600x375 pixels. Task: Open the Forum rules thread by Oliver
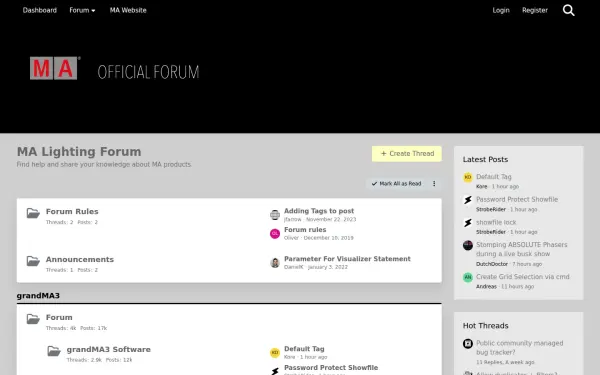(x=305, y=230)
